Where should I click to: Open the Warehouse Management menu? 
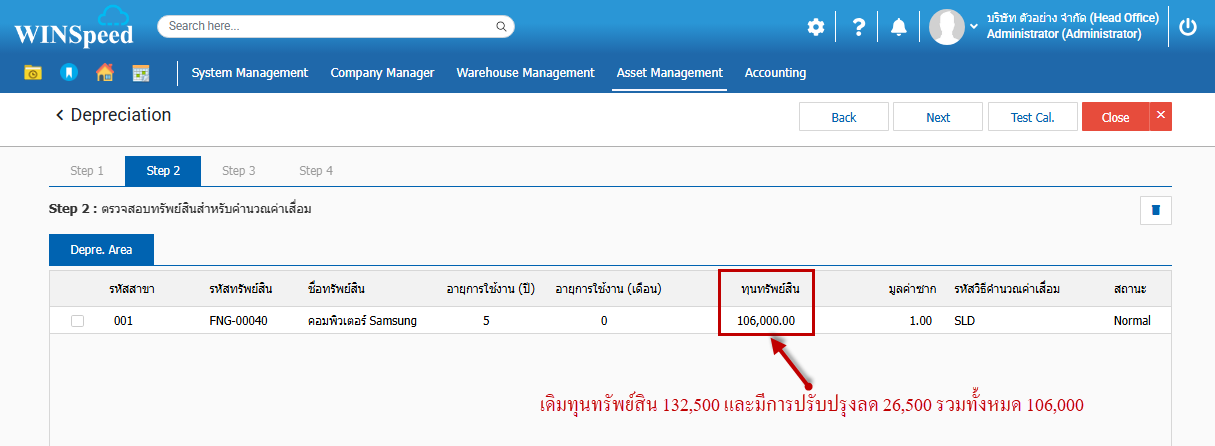[525, 72]
